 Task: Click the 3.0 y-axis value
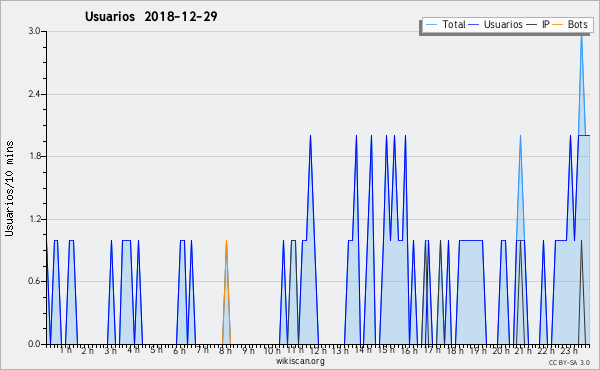coord(34,31)
